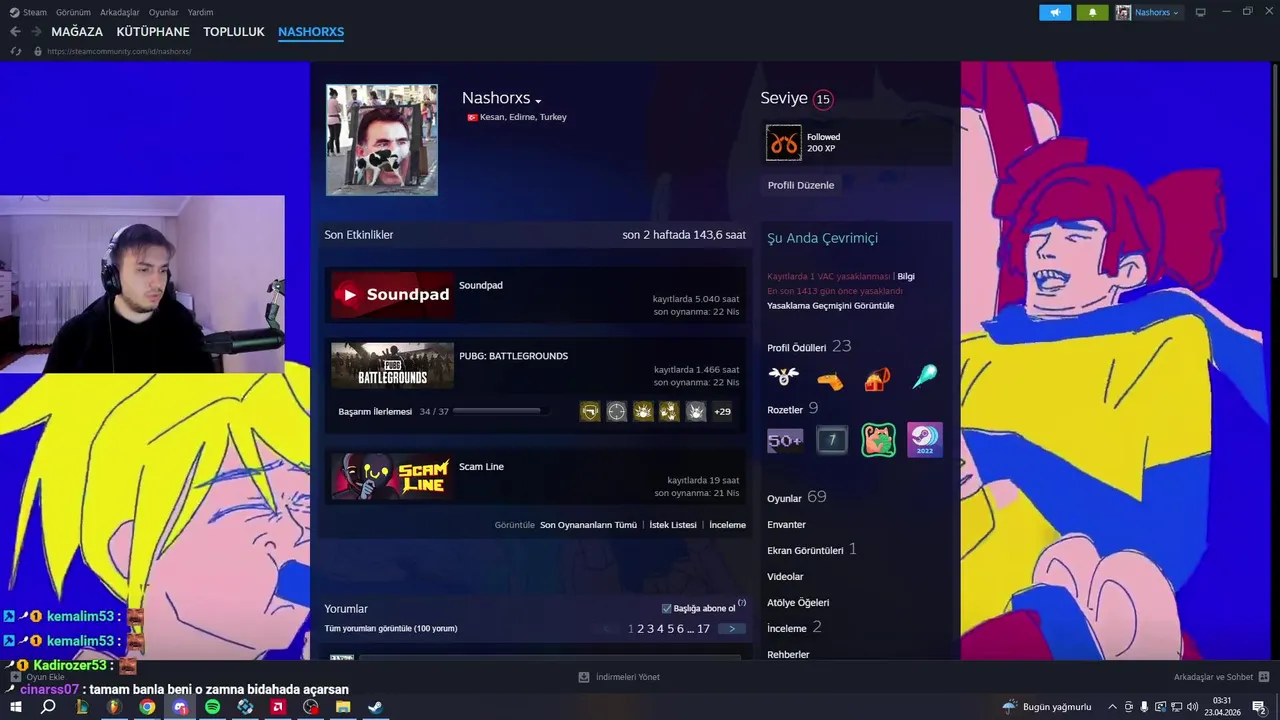The image size is (1280, 720).
Task: Open the 50+ games badge
Action: [x=785, y=440]
